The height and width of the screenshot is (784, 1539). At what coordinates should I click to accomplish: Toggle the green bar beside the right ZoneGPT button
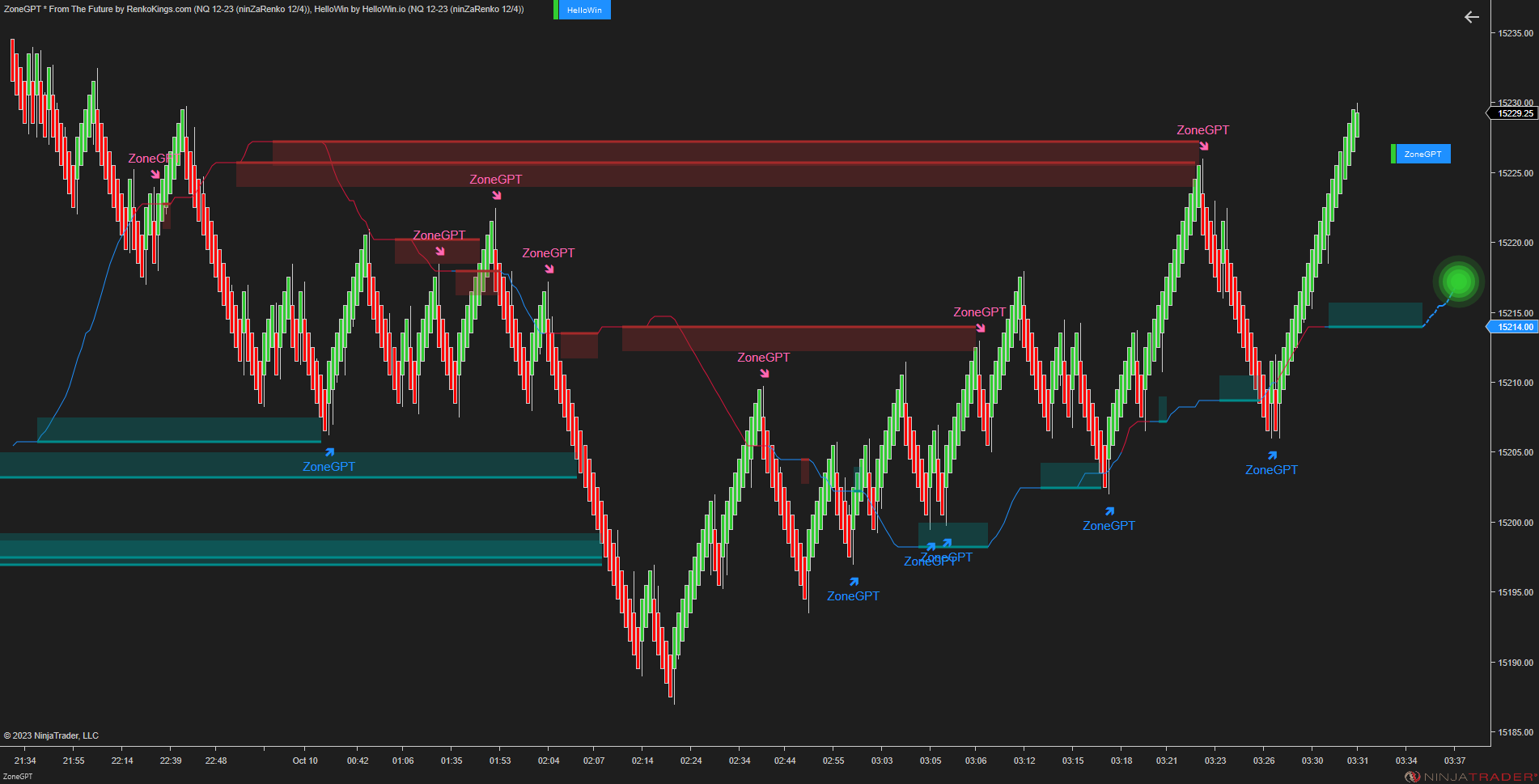tap(1393, 154)
